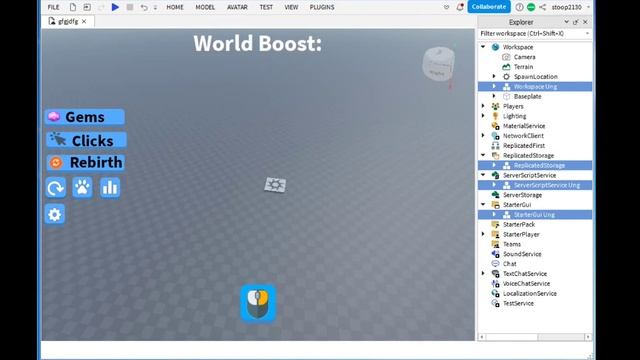This screenshot has width=640, height=360.
Task: Open the FILE menu
Action: (53, 7)
